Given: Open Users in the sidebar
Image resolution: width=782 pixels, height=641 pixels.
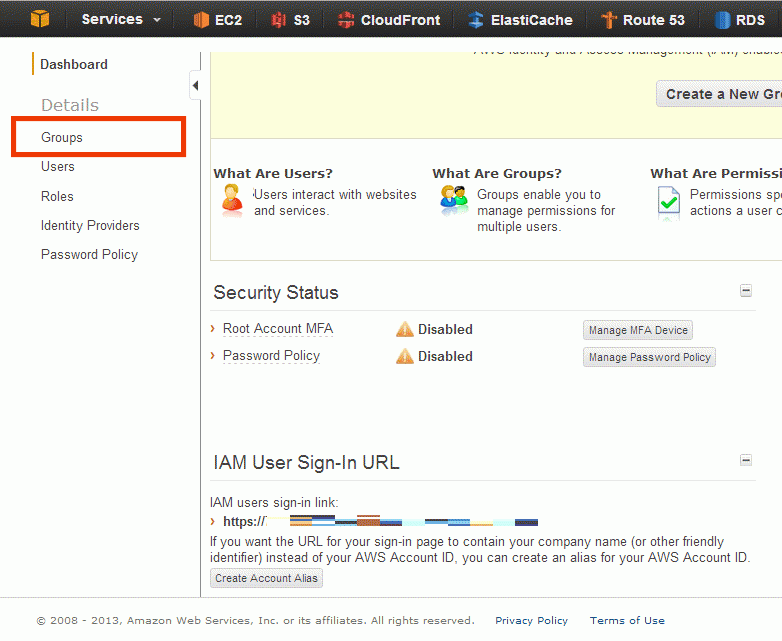Looking at the screenshot, I should click(x=58, y=167).
